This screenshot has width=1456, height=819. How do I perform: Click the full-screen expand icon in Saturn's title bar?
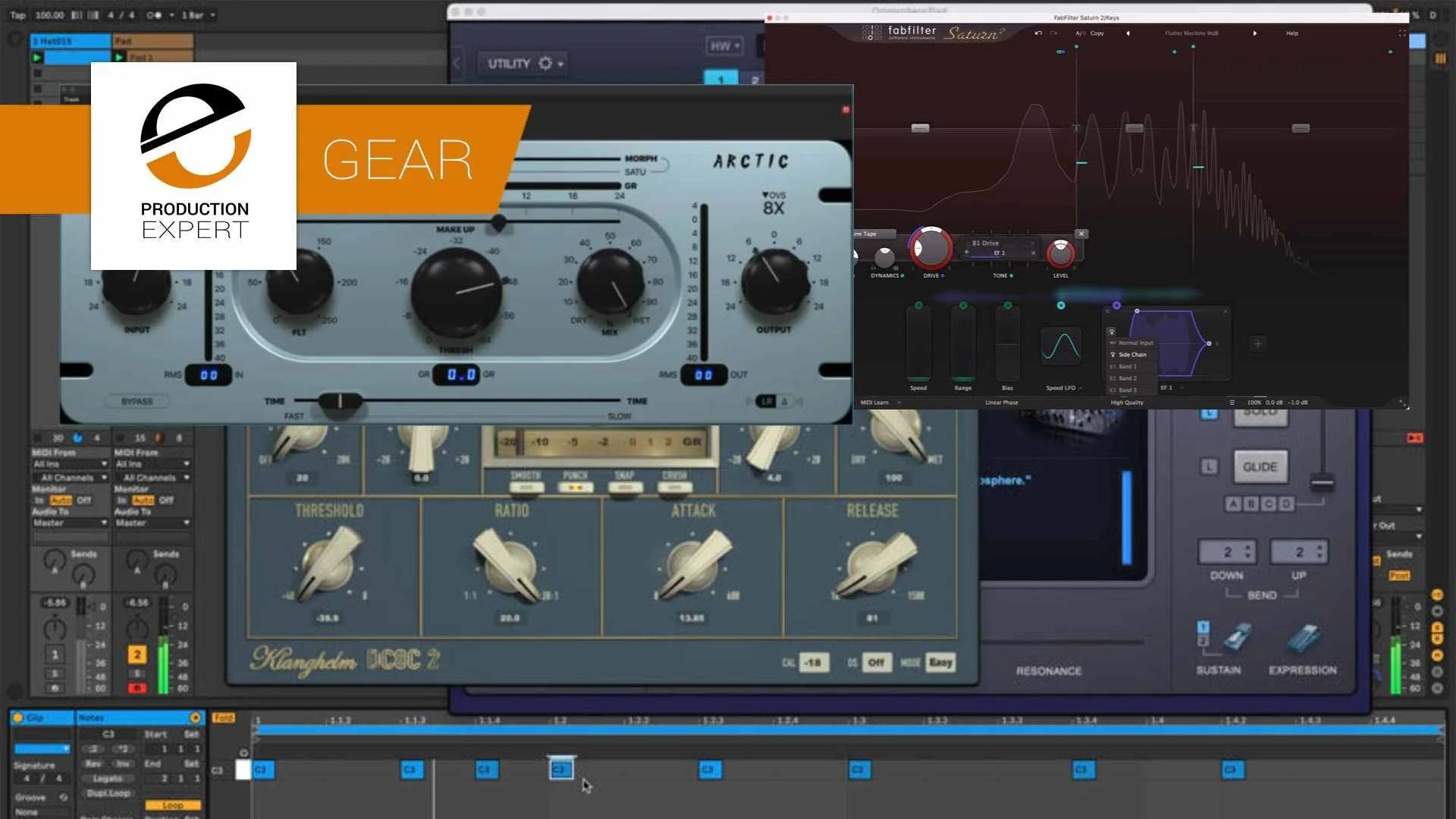point(1399,33)
